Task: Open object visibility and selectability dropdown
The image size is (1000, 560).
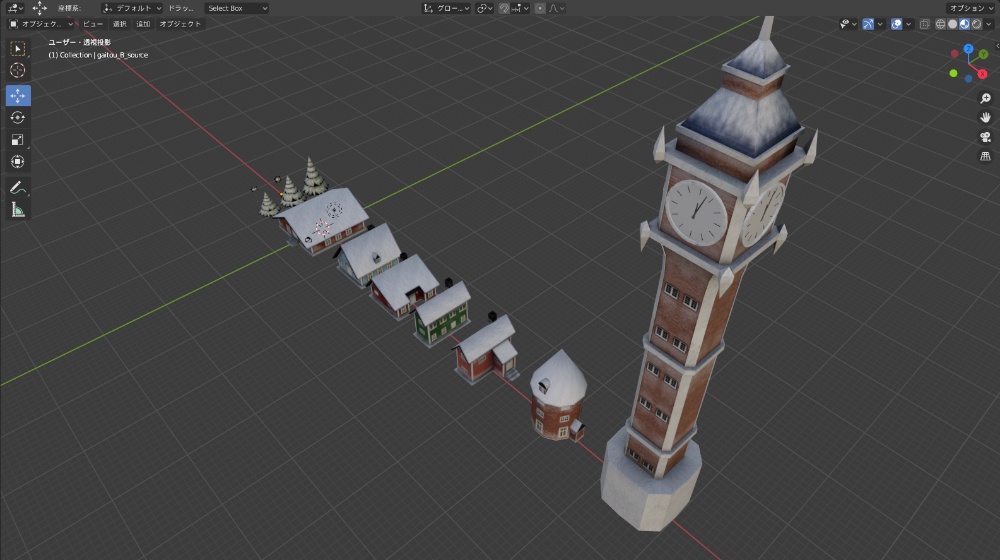Action: coord(848,24)
